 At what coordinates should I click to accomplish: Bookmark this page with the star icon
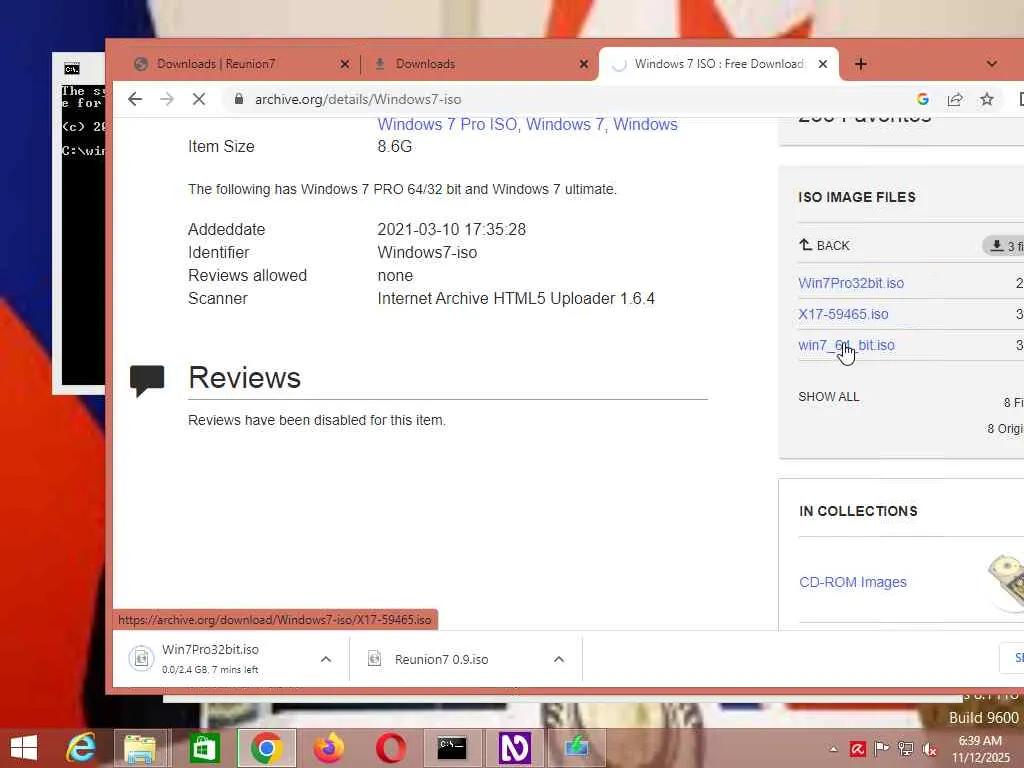pos(987,99)
